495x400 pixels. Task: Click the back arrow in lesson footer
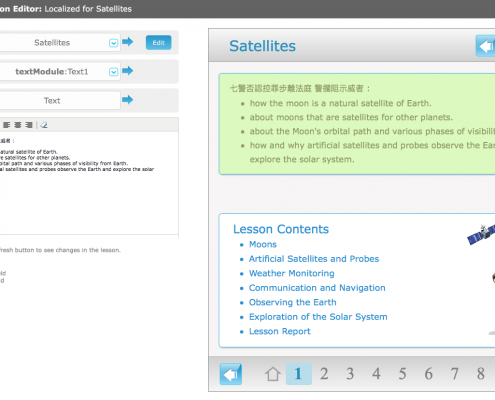[x=231, y=374]
